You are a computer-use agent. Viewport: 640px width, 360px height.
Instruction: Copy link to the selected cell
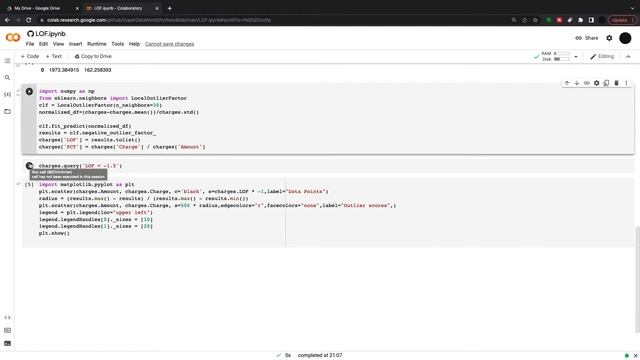(587, 83)
